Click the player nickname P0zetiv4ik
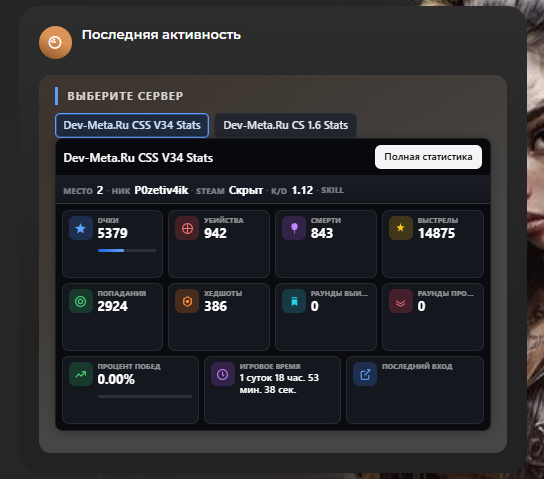 click(x=161, y=190)
